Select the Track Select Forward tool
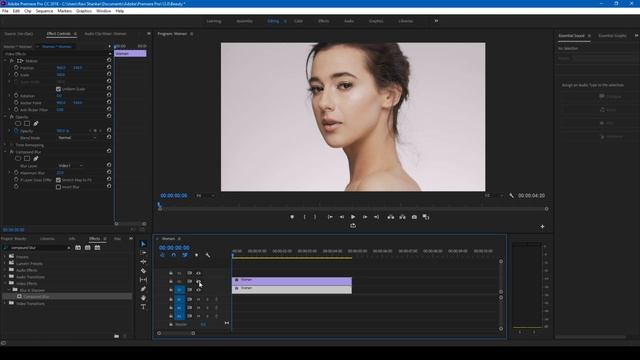Viewport: 640px width, 360px height. tap(143, 253)
